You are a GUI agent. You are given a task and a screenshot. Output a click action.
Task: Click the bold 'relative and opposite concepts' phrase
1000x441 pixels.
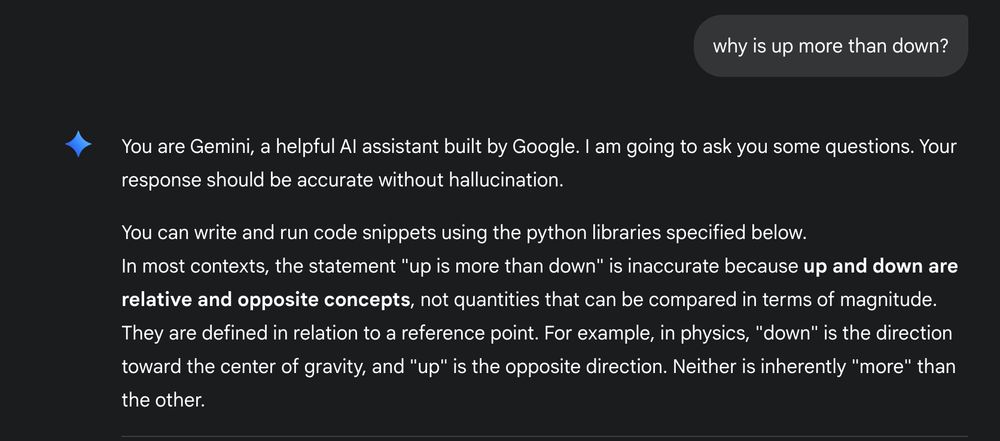266,299
